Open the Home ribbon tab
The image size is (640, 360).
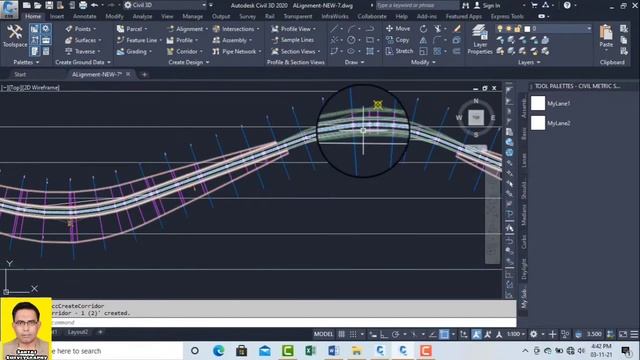[x=33, y=16]
